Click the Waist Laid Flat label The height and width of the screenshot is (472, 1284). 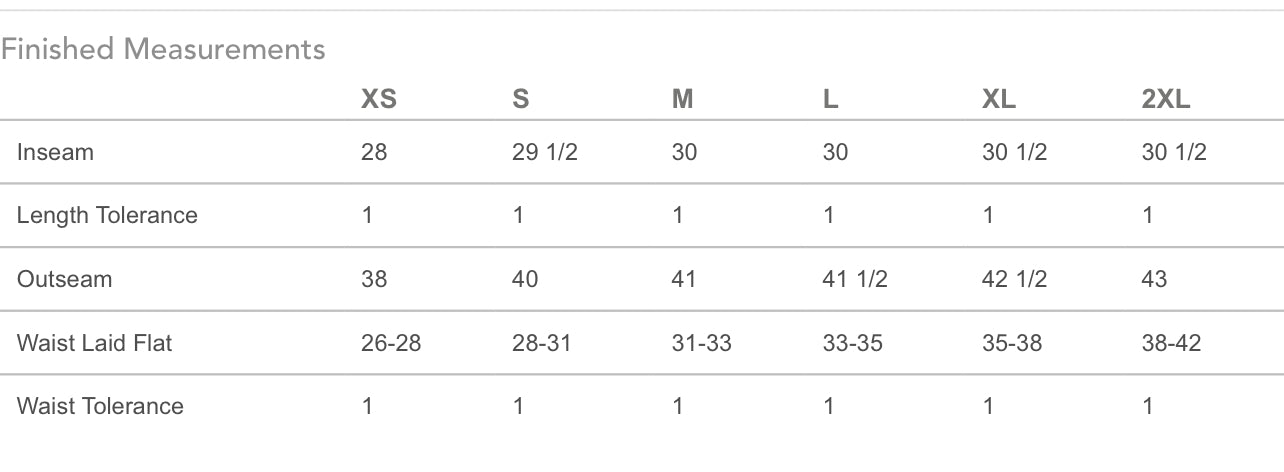(x=95, y=343)
